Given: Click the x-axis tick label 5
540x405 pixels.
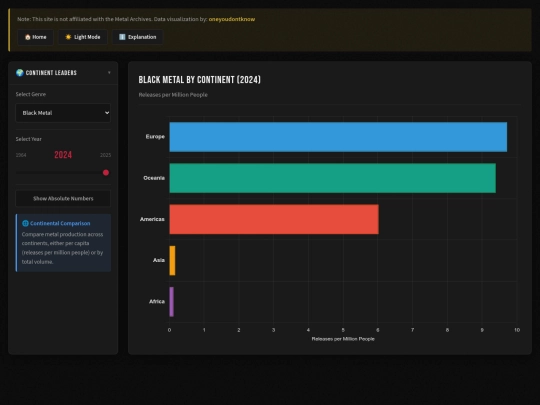Looking at the screenshot, I should tap(343, 330).
